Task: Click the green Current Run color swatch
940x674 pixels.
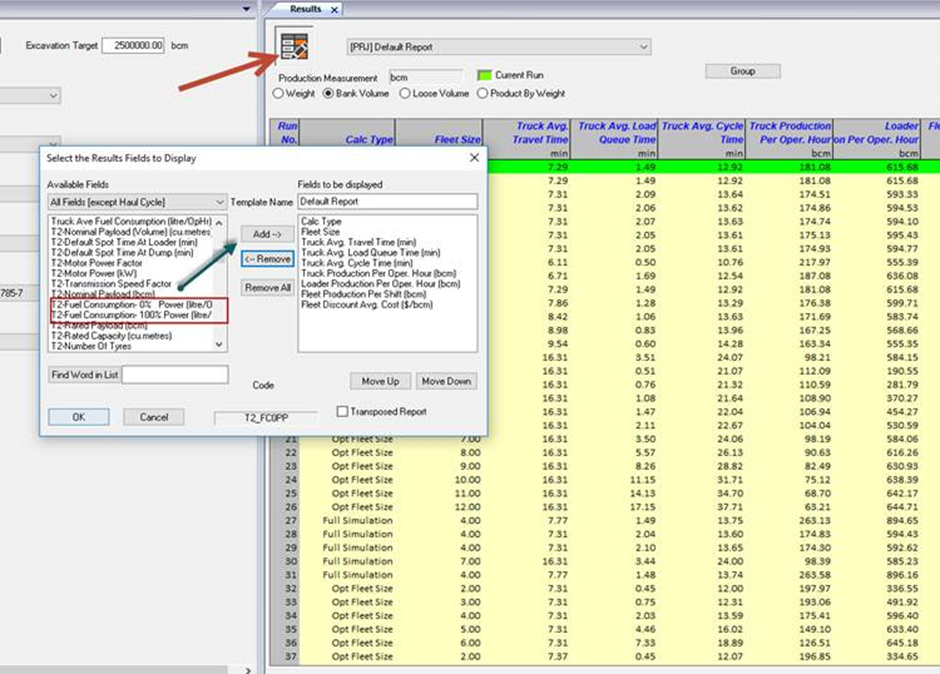Action: tap(484, 75)
